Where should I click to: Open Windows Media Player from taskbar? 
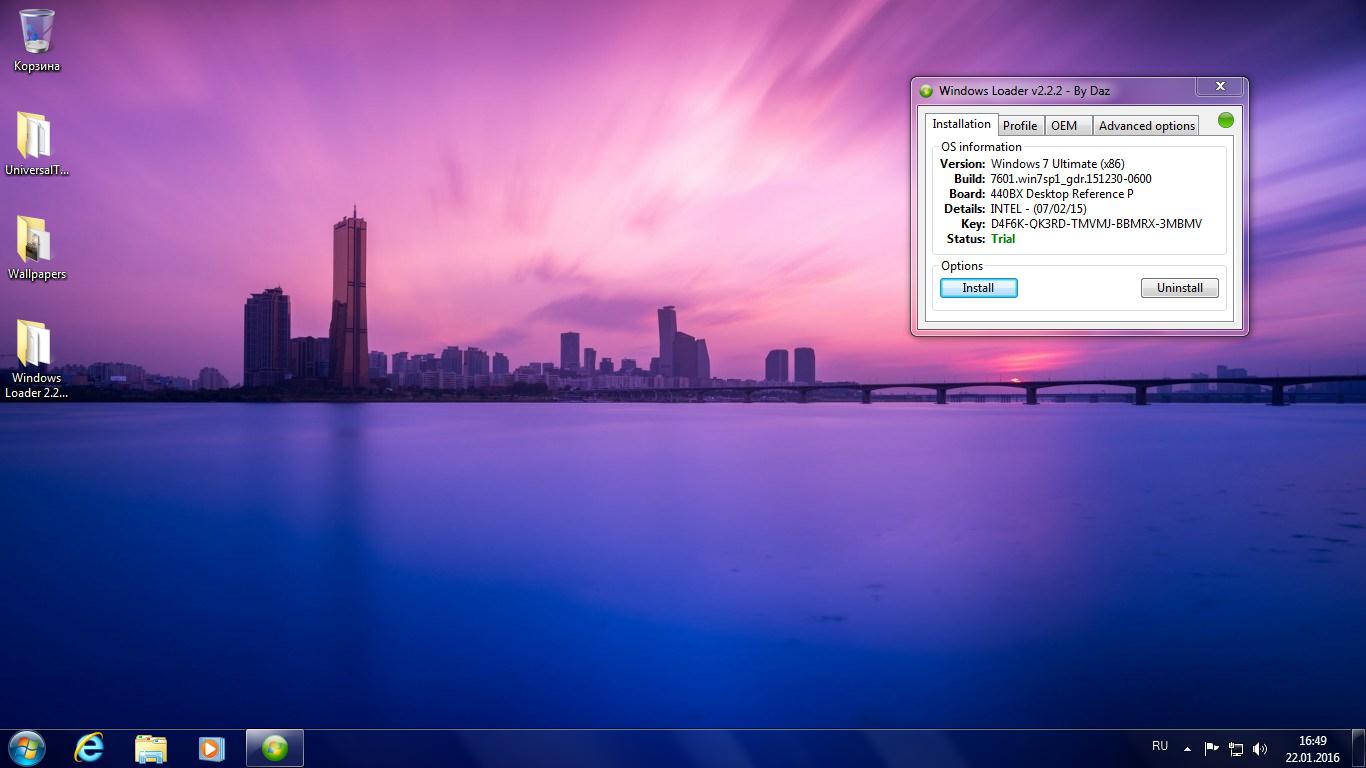(212, 748)
